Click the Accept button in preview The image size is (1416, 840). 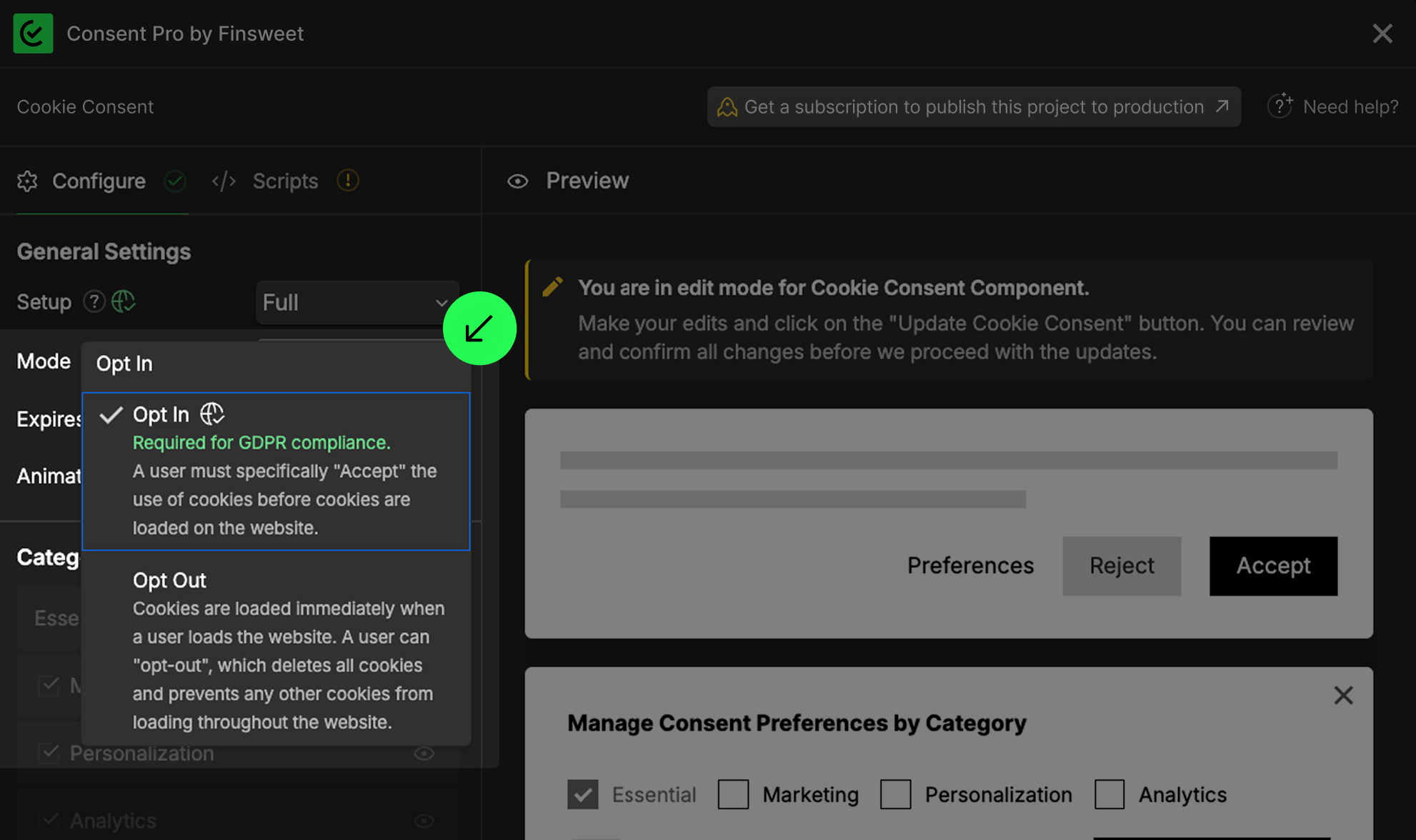[x=1273, y=566]
